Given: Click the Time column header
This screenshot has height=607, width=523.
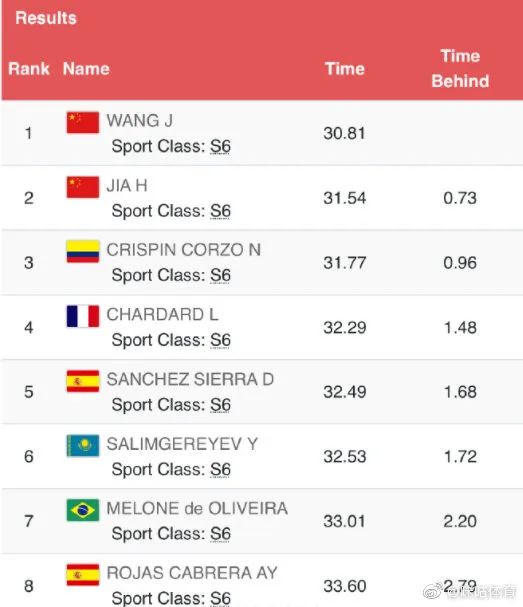Looking at the screenshot, I should coord(345,69).
